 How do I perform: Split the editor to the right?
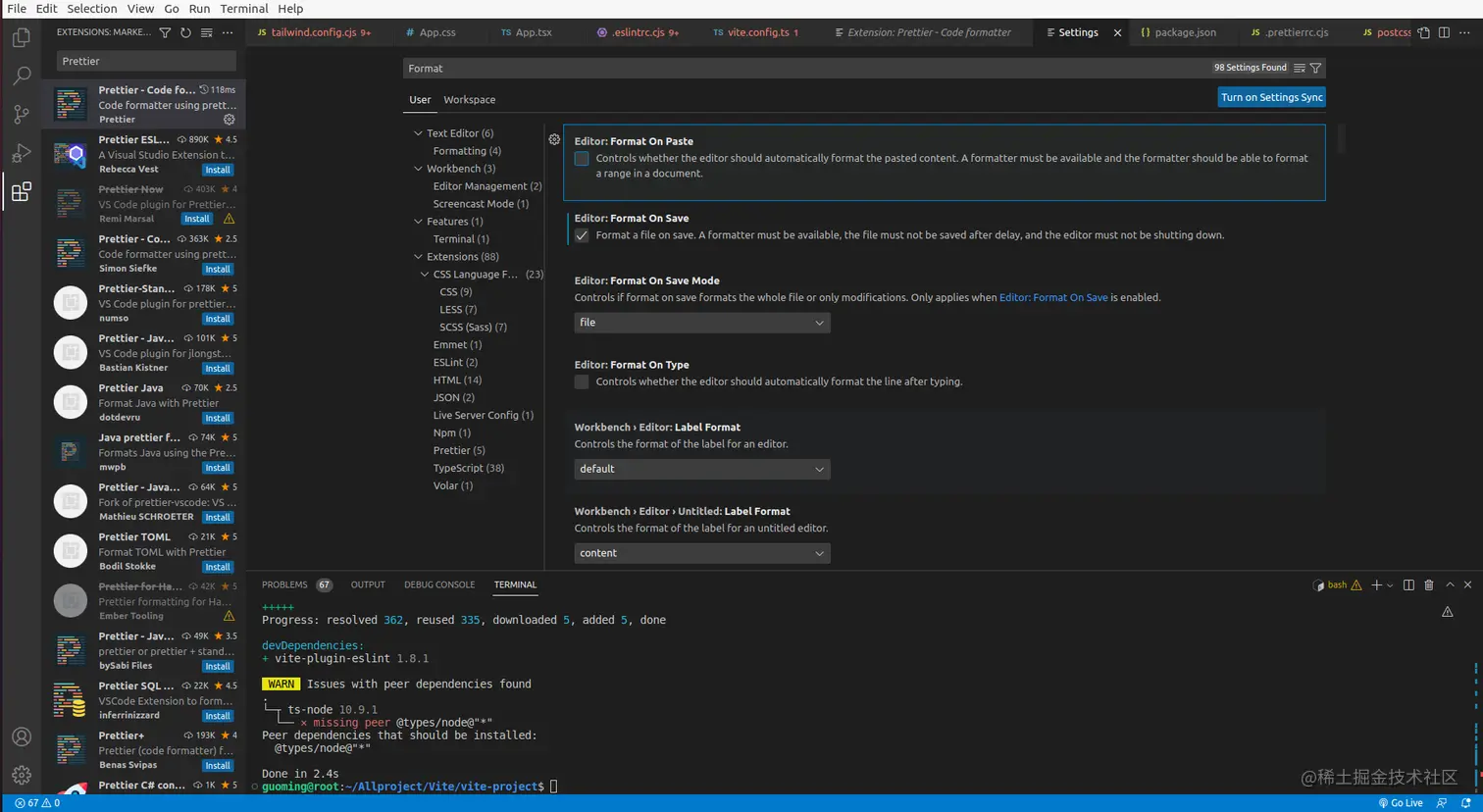[1444, 32]
